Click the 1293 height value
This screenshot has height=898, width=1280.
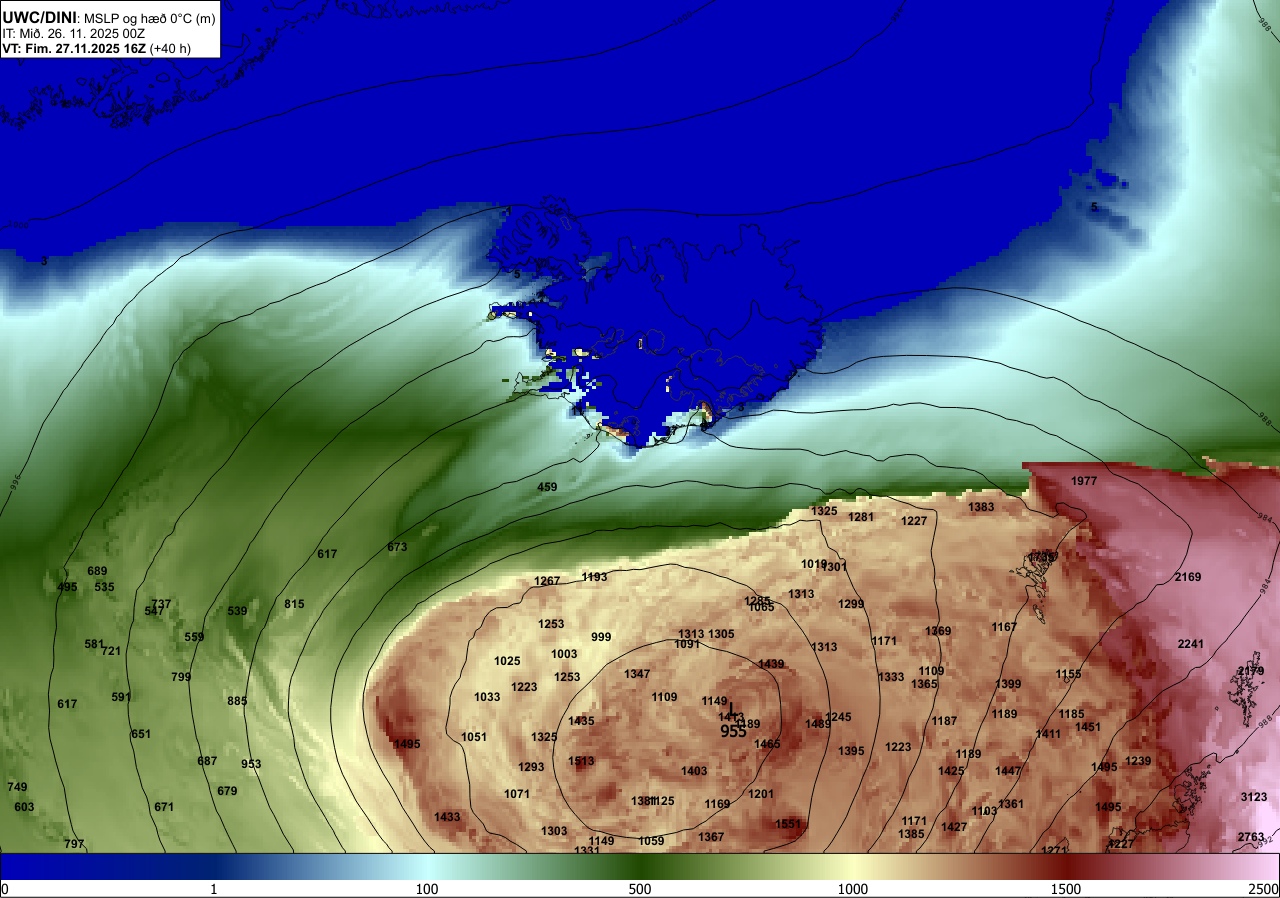(531, 767)
